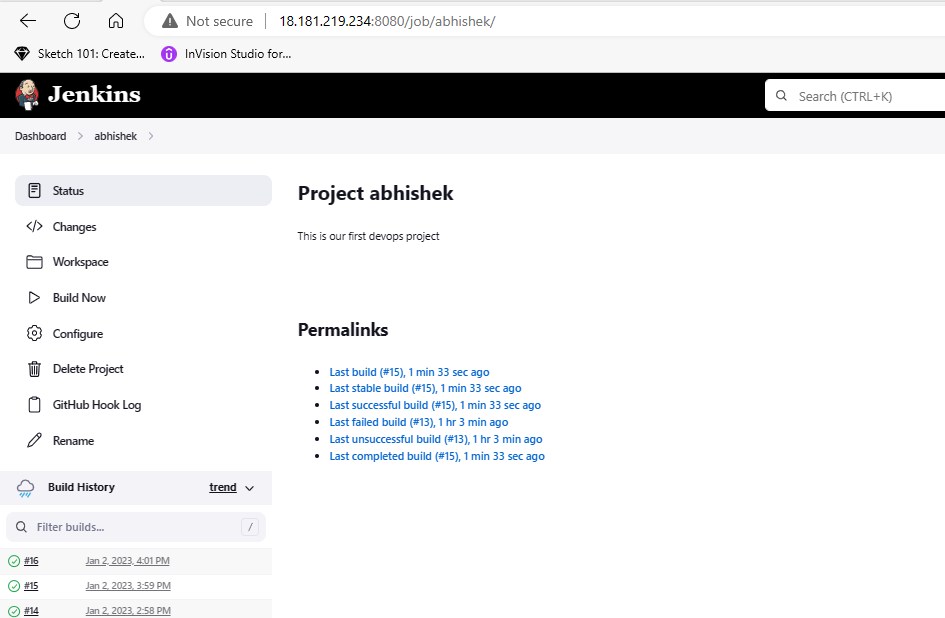
Task: Open GitHub Hook Log
Action: 143,405
